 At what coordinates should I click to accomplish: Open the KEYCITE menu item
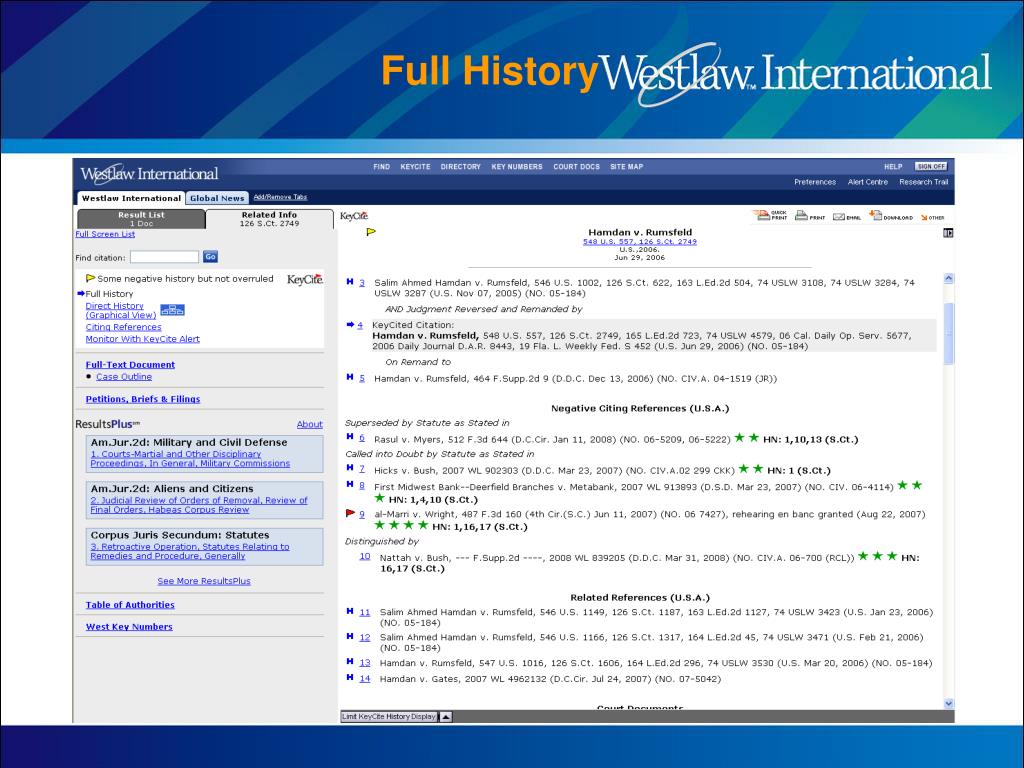[415, 167]
